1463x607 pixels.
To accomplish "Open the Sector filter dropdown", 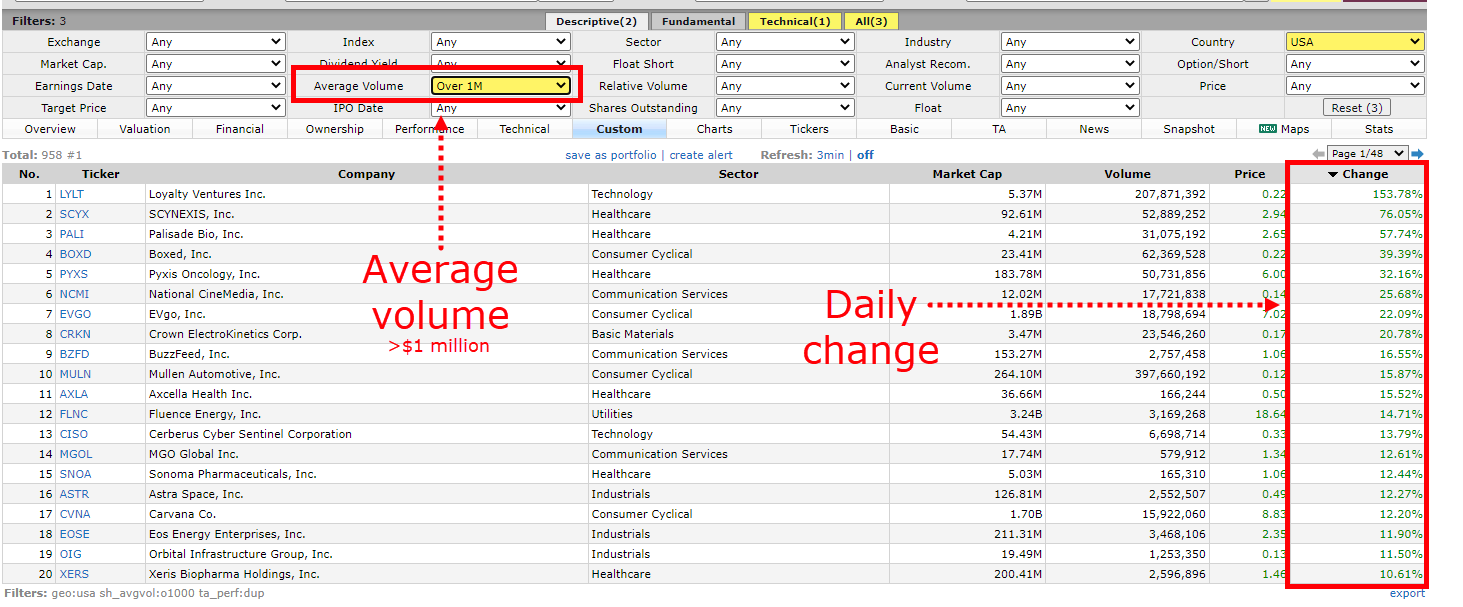I will point(785,42).
